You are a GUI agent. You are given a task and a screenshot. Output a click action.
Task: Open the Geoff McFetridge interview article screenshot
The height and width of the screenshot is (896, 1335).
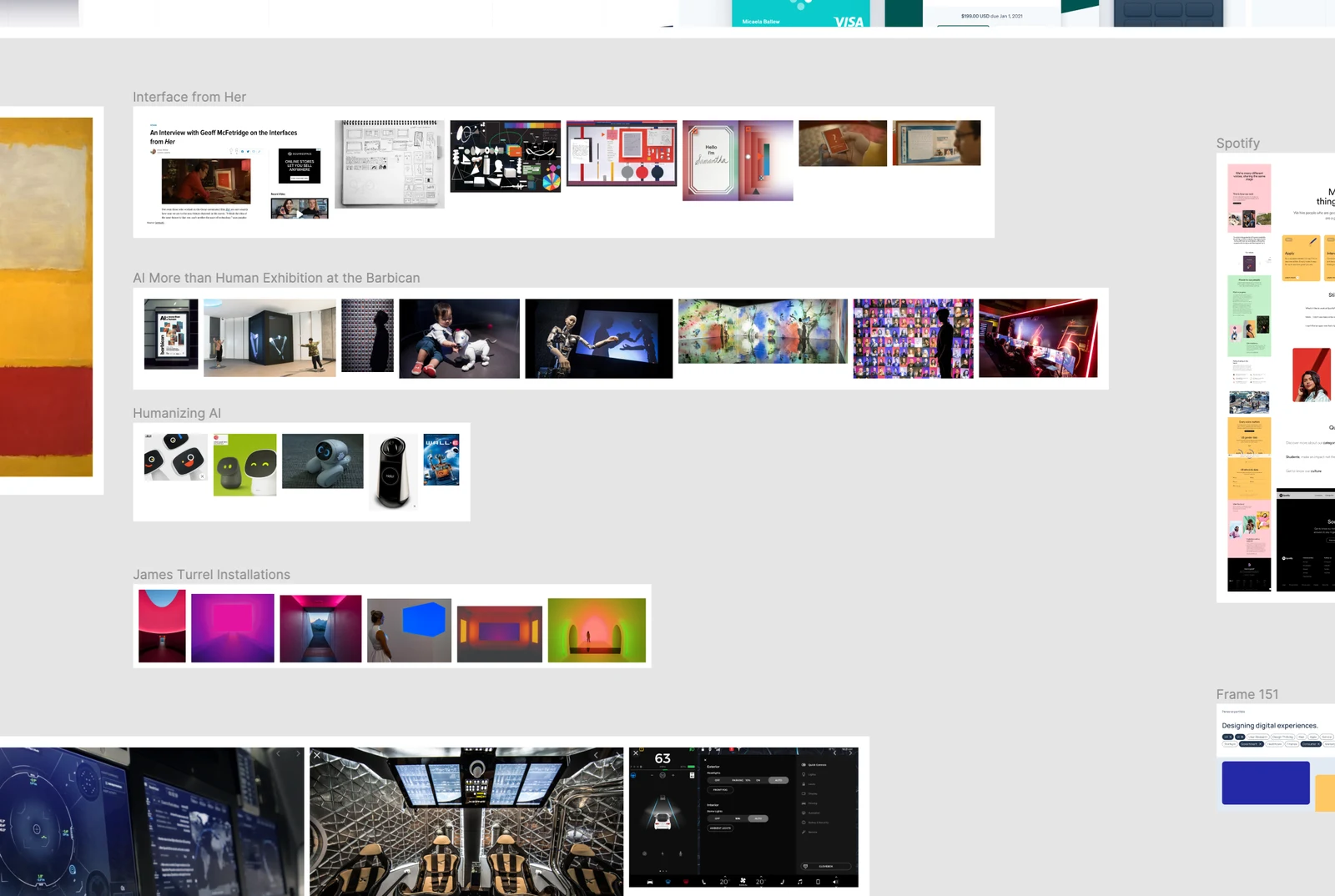[x=239, y=174]
